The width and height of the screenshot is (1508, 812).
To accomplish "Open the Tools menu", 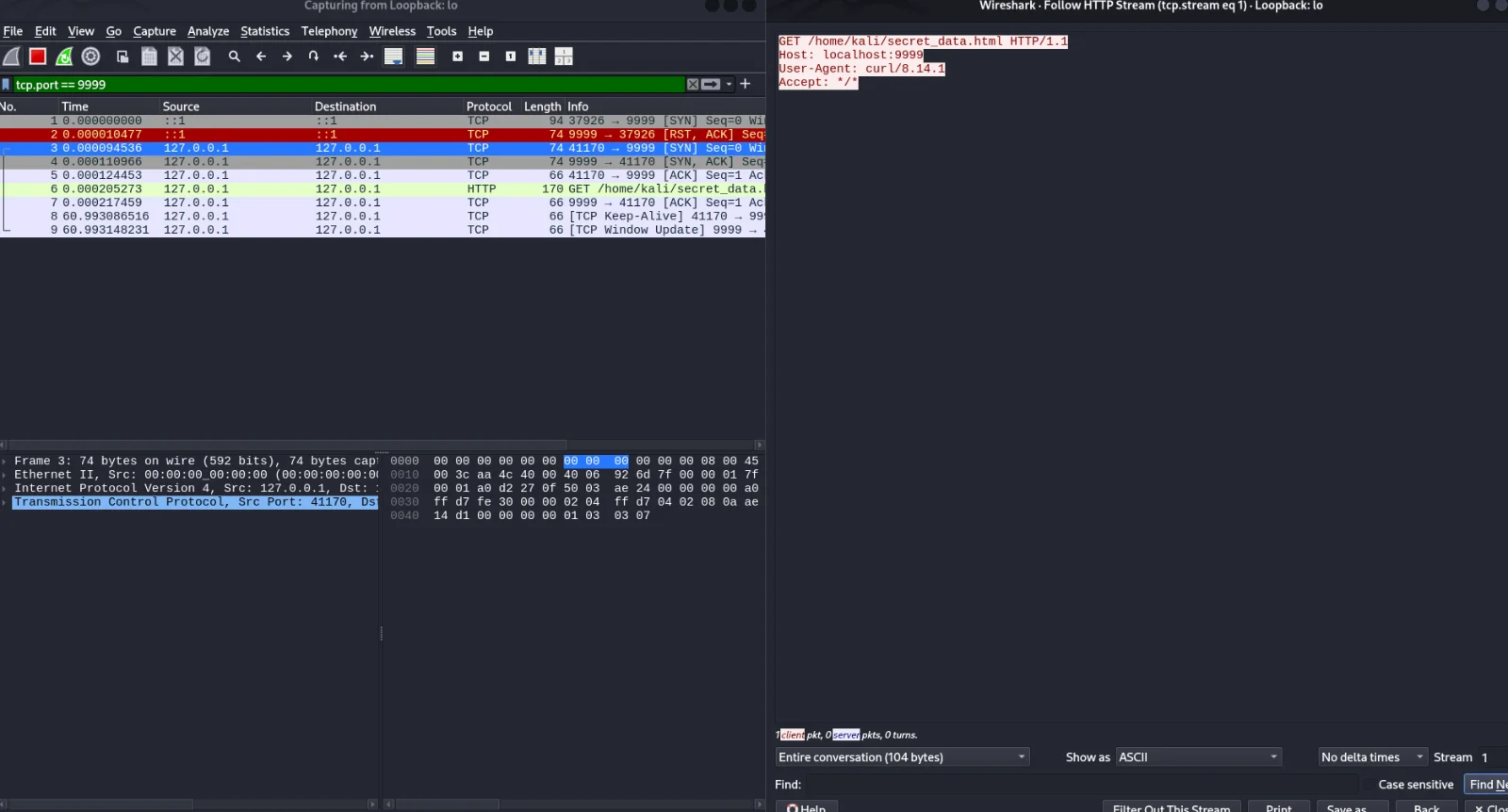I will [441, 31].
